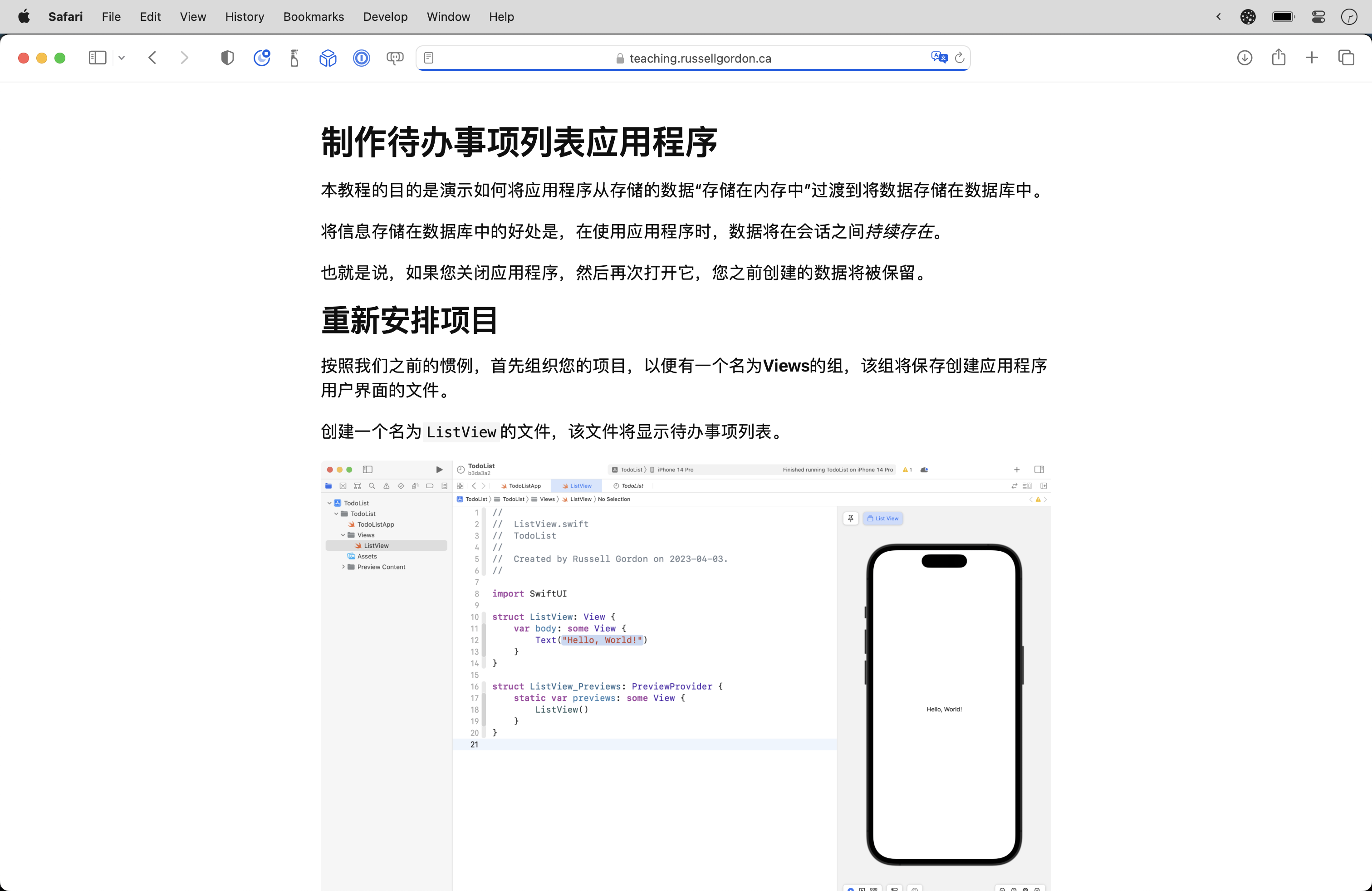Click the teaching.russellgordon.ca address field

click(693, 58)
